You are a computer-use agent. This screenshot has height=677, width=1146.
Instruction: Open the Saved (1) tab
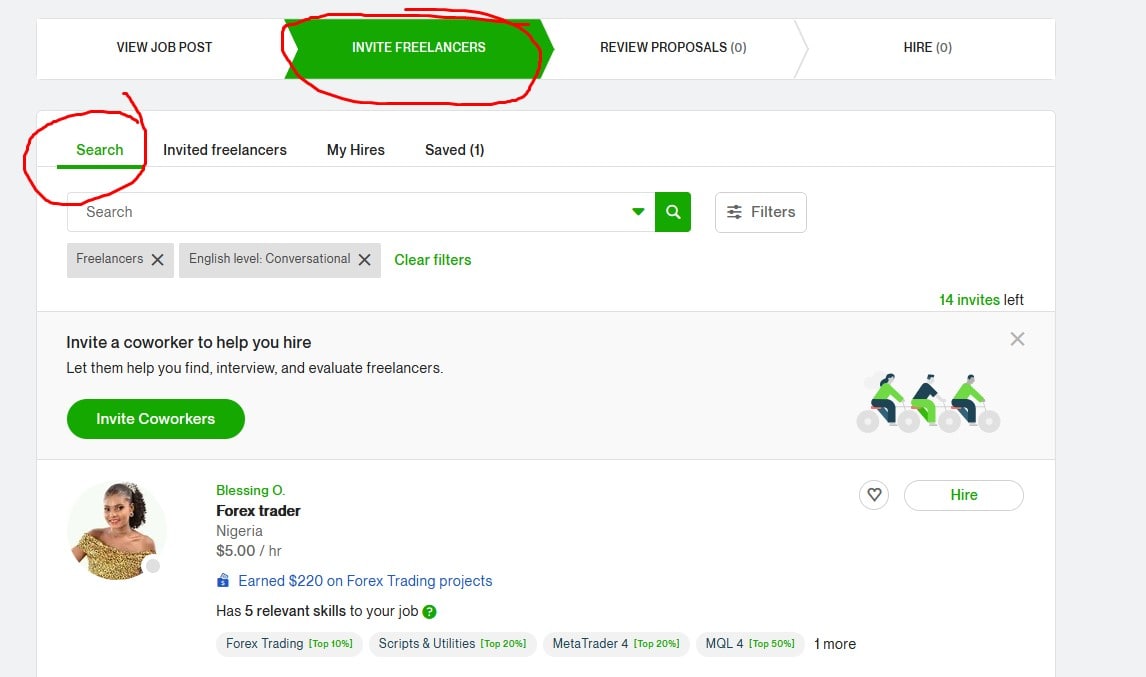pos(455,150)
